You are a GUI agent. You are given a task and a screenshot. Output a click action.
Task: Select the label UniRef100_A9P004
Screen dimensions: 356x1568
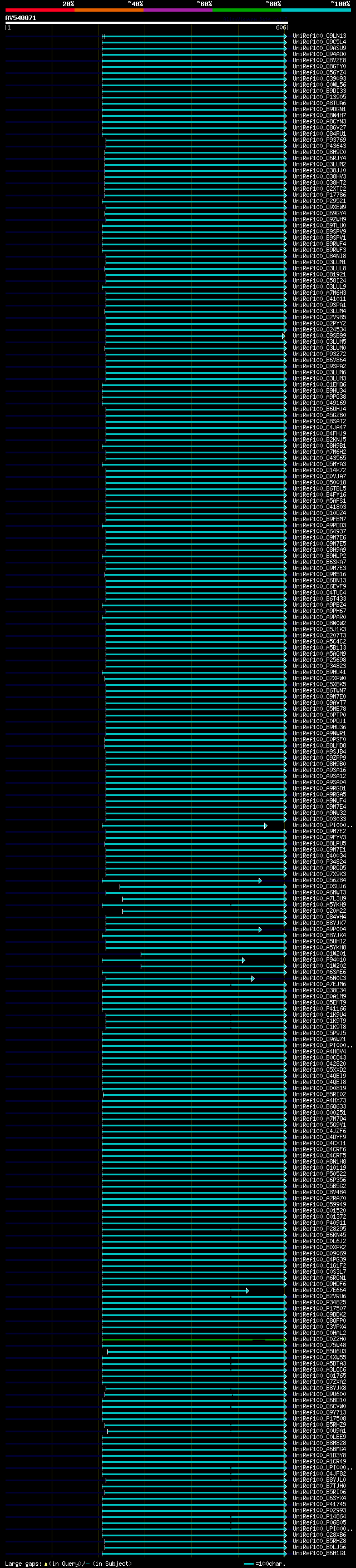click(x=319, y=929)
